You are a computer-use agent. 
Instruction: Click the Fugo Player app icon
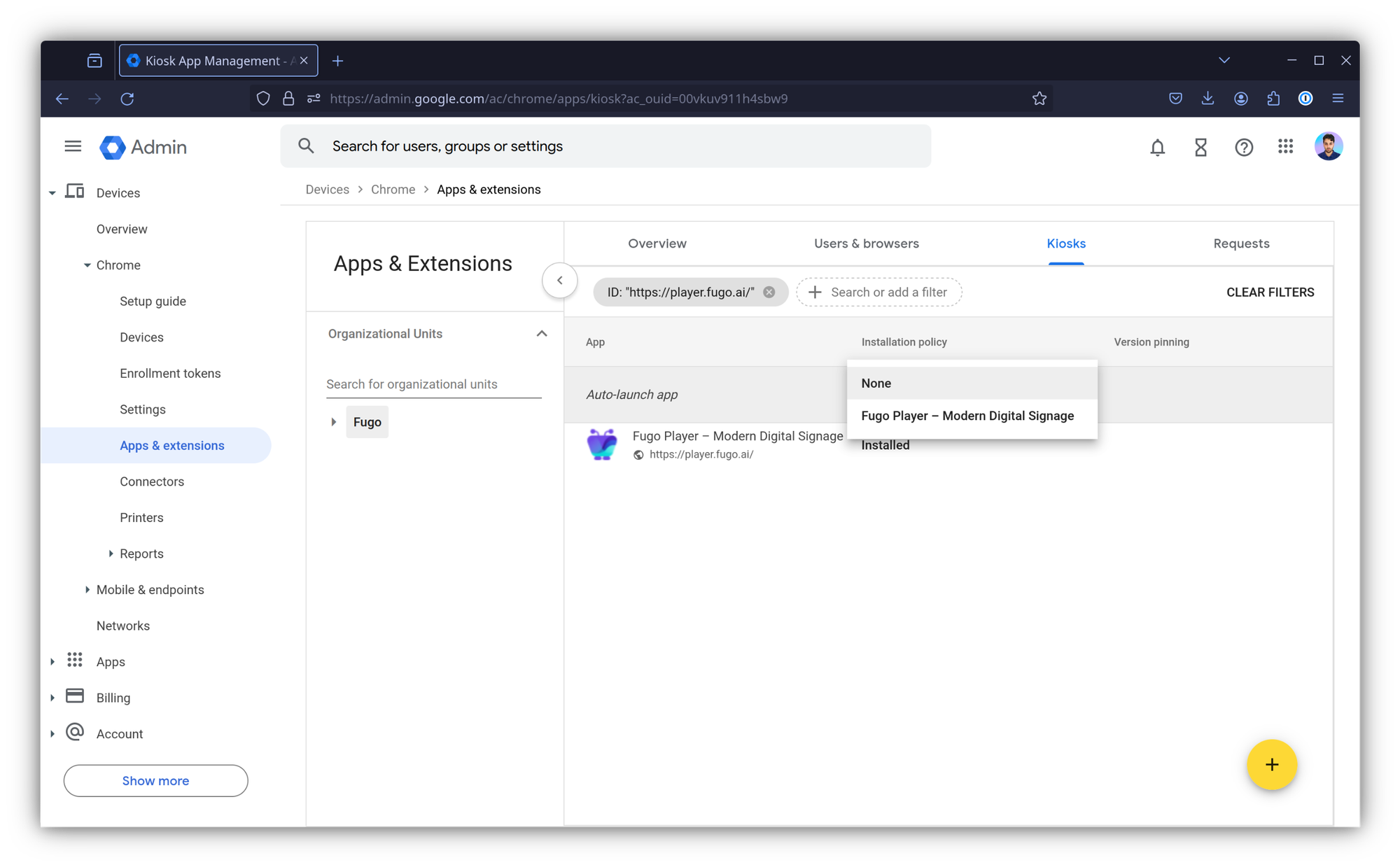(x=602, y=444)
